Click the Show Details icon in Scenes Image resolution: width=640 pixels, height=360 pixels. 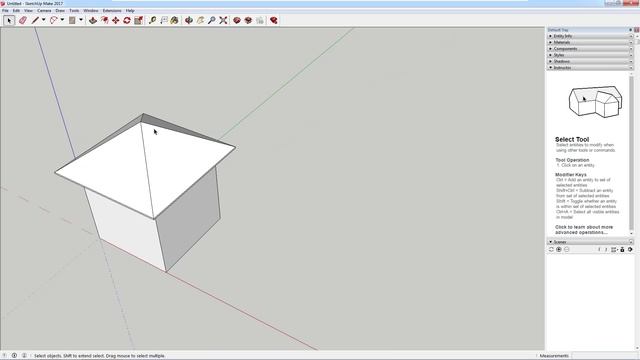pos(622,249)
